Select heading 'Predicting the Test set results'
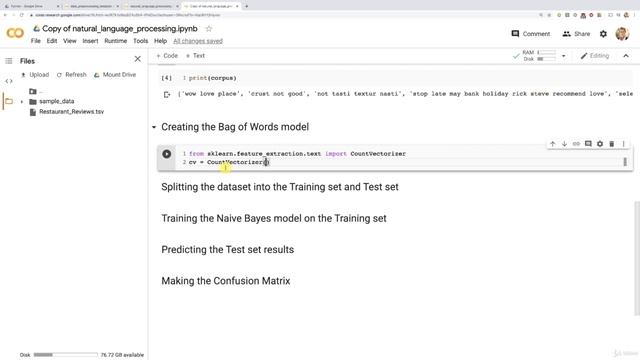Image resolution: width=640 pixels, height=360 pixels. pyautogui.click(x=227, y=250)
